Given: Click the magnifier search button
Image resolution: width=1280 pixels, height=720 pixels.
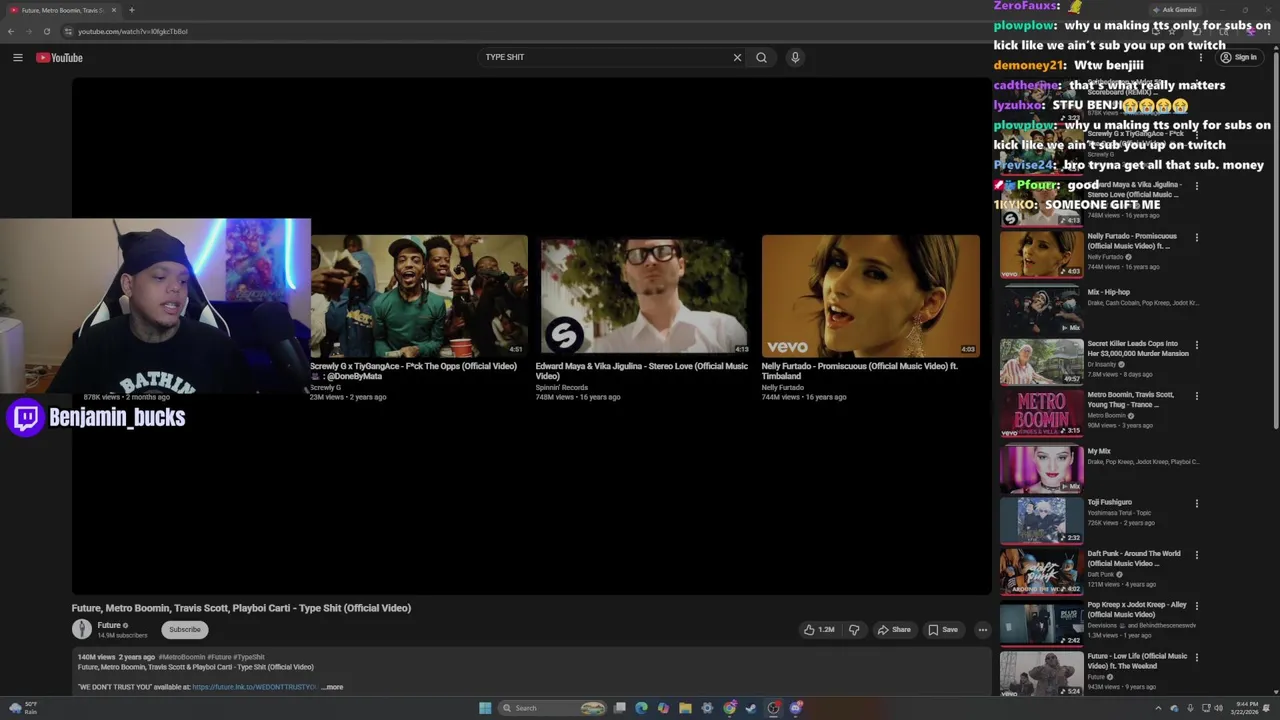Looking at the screenshot, I should (761, 57).
